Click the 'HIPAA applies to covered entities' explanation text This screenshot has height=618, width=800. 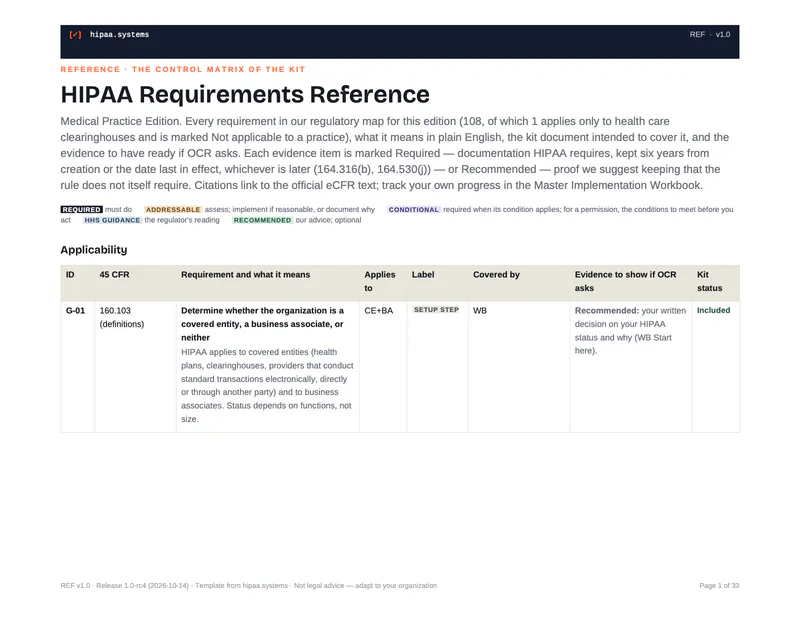[x=267, y=385]
